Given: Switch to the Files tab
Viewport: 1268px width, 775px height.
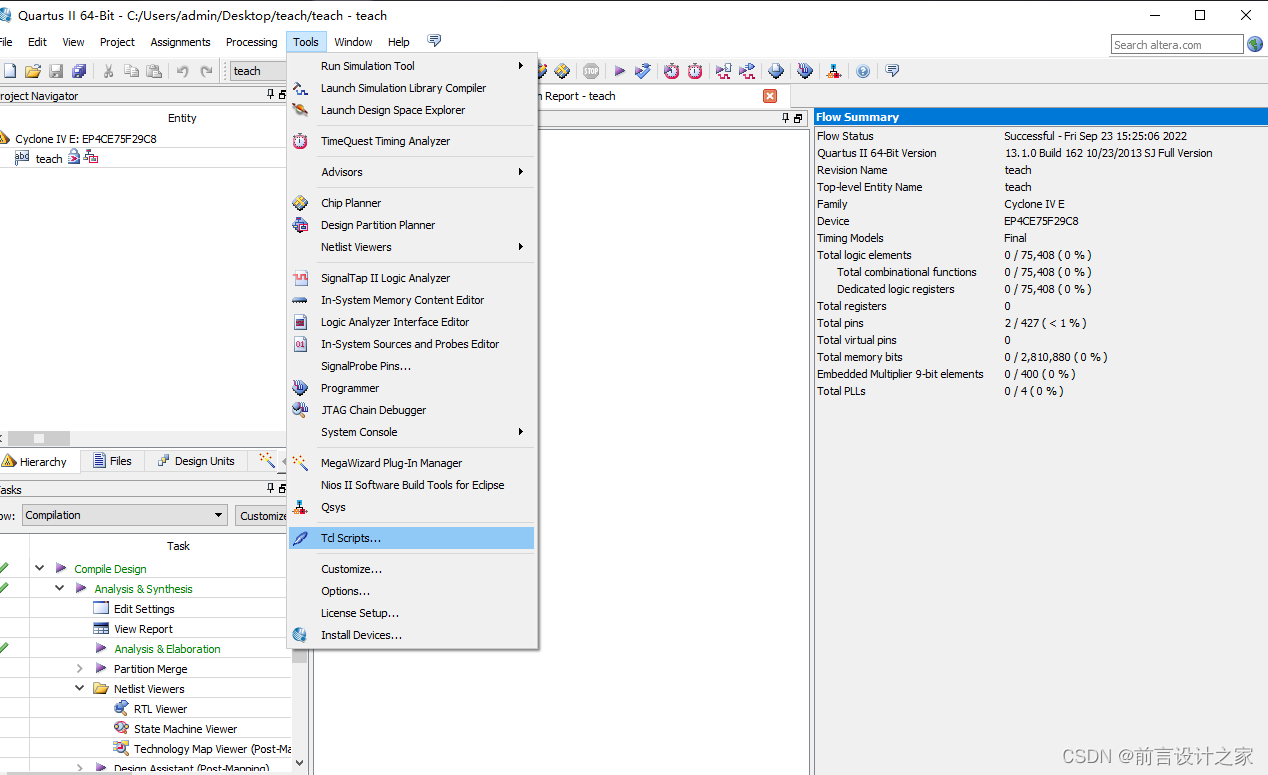Looking at the screenshot, I should pyautogui.click(x=112, y=461).
